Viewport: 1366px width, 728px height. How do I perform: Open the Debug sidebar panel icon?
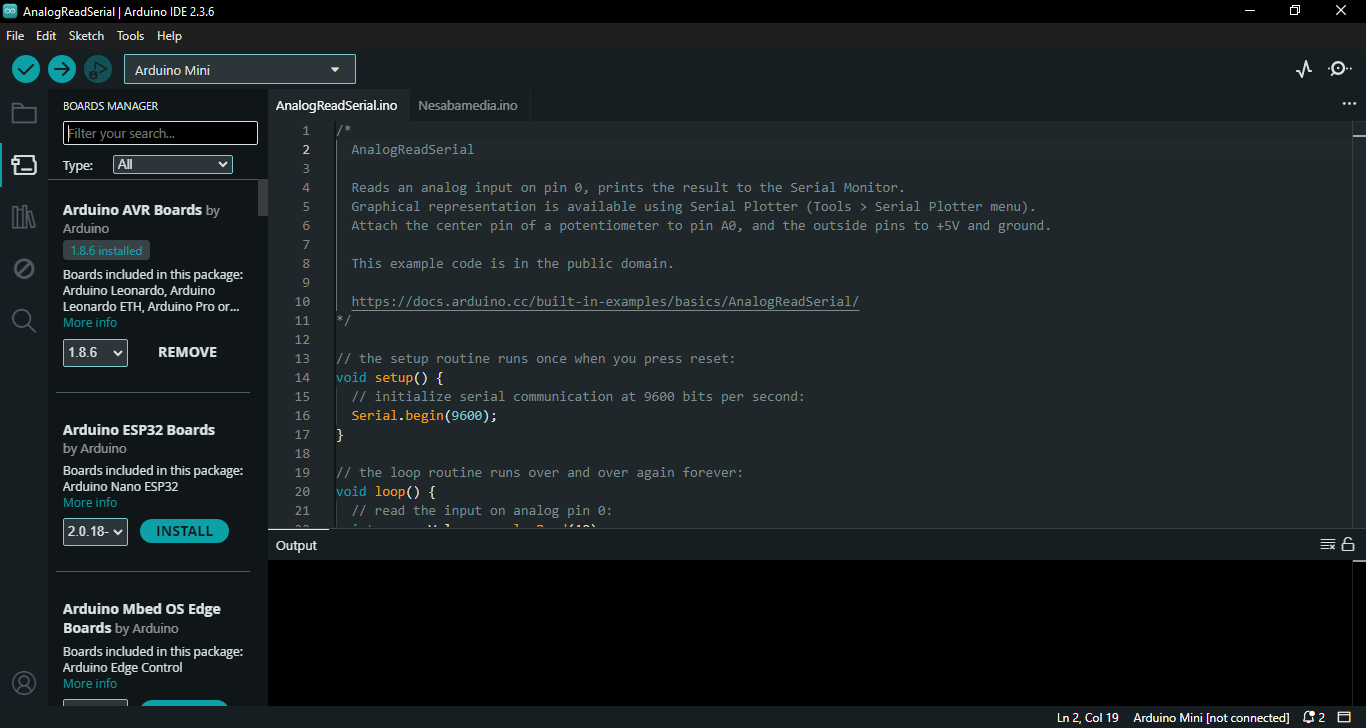click(x=24, y=269)
